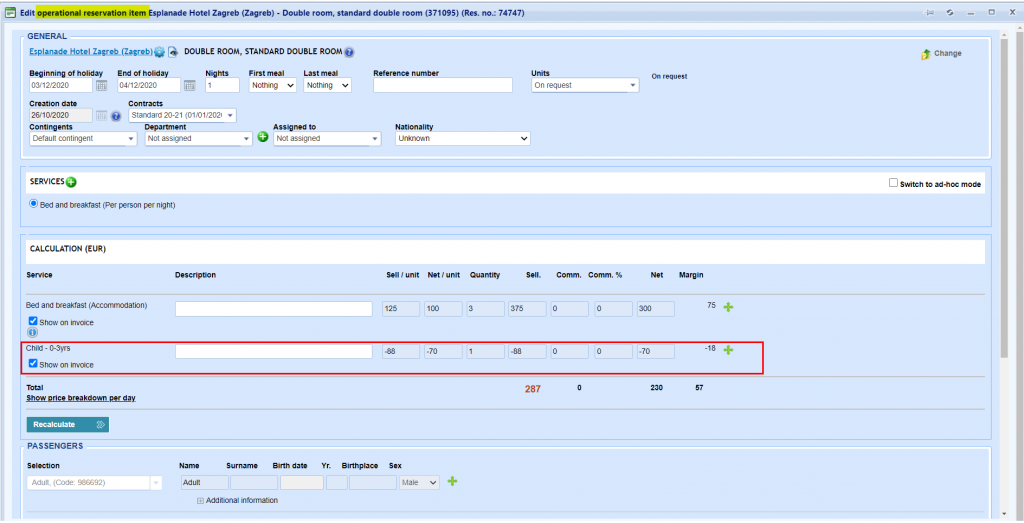Select the Bed and breakfast radio button
The image size is (1024, 523).
(33, 204)
